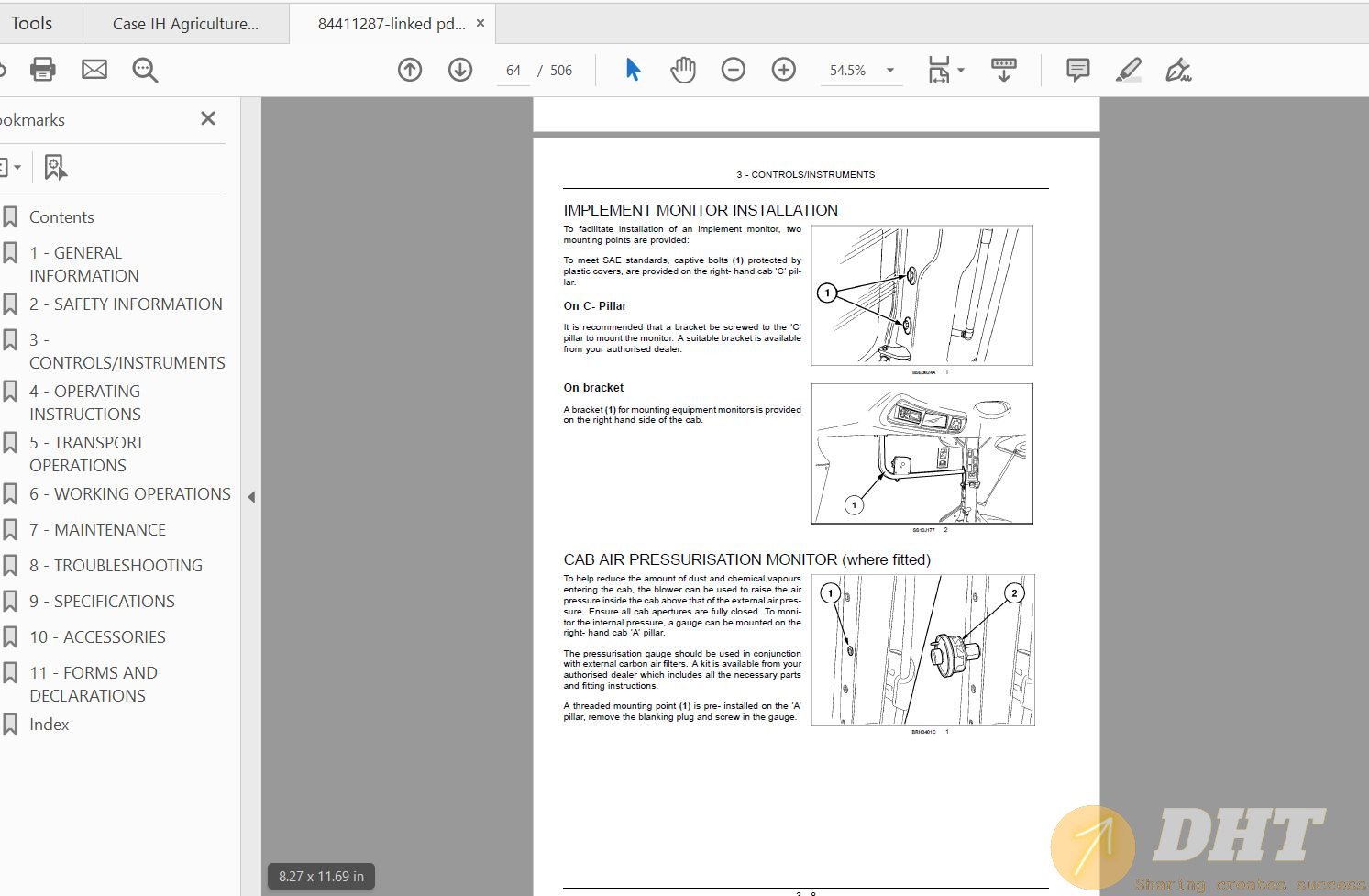The width and height of the screenshot is (1369, 896).
Task: Click the page number input field
Action: click(x=513, y=71)
